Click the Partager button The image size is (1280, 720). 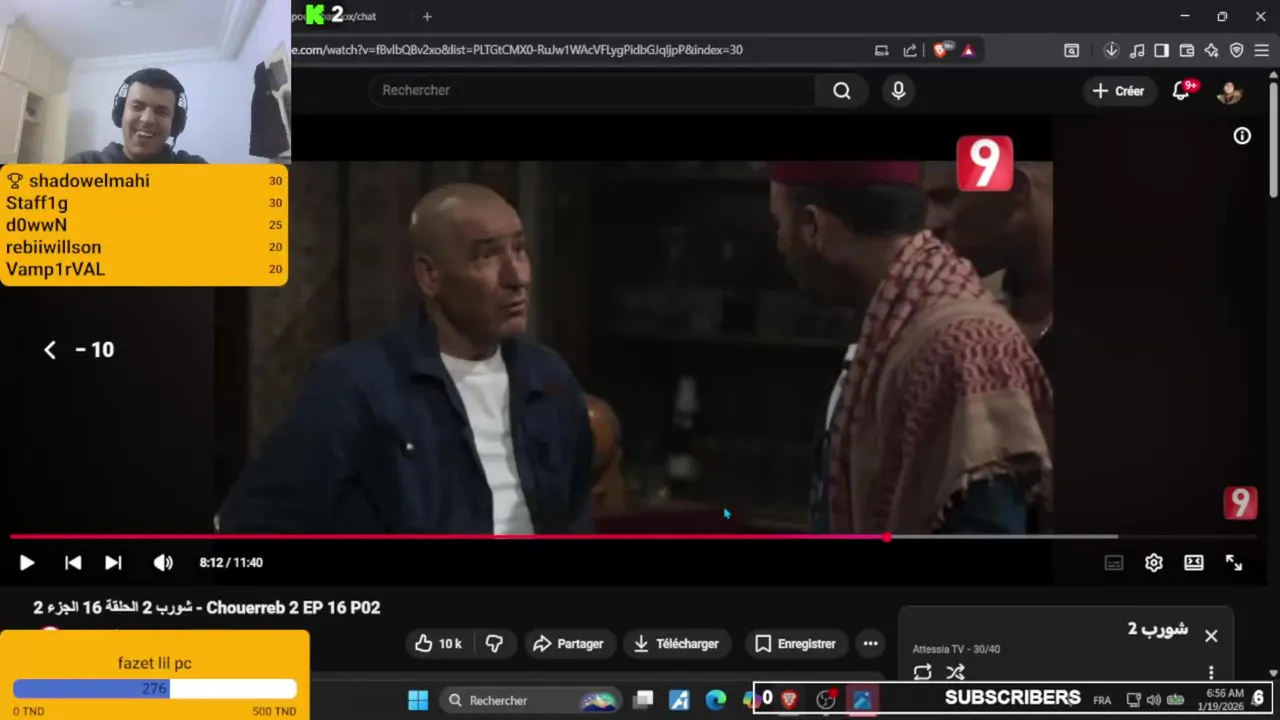[568, 644]
